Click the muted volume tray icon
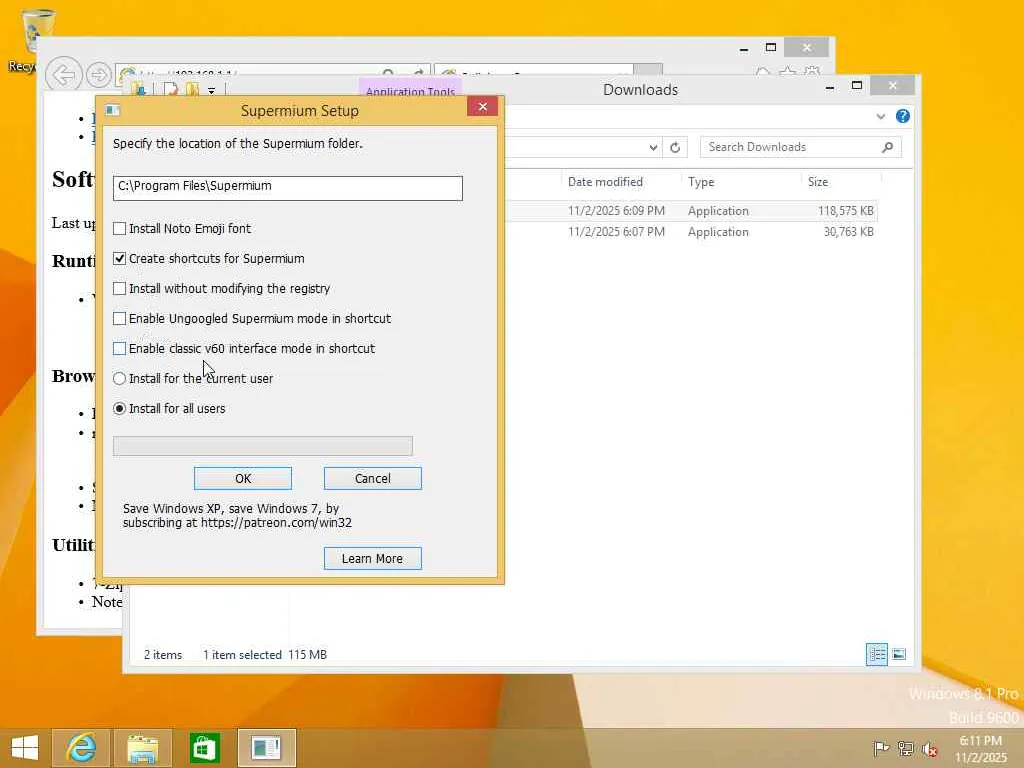The width and height of the screenshot is (1024, 768). tap(930, 749)
